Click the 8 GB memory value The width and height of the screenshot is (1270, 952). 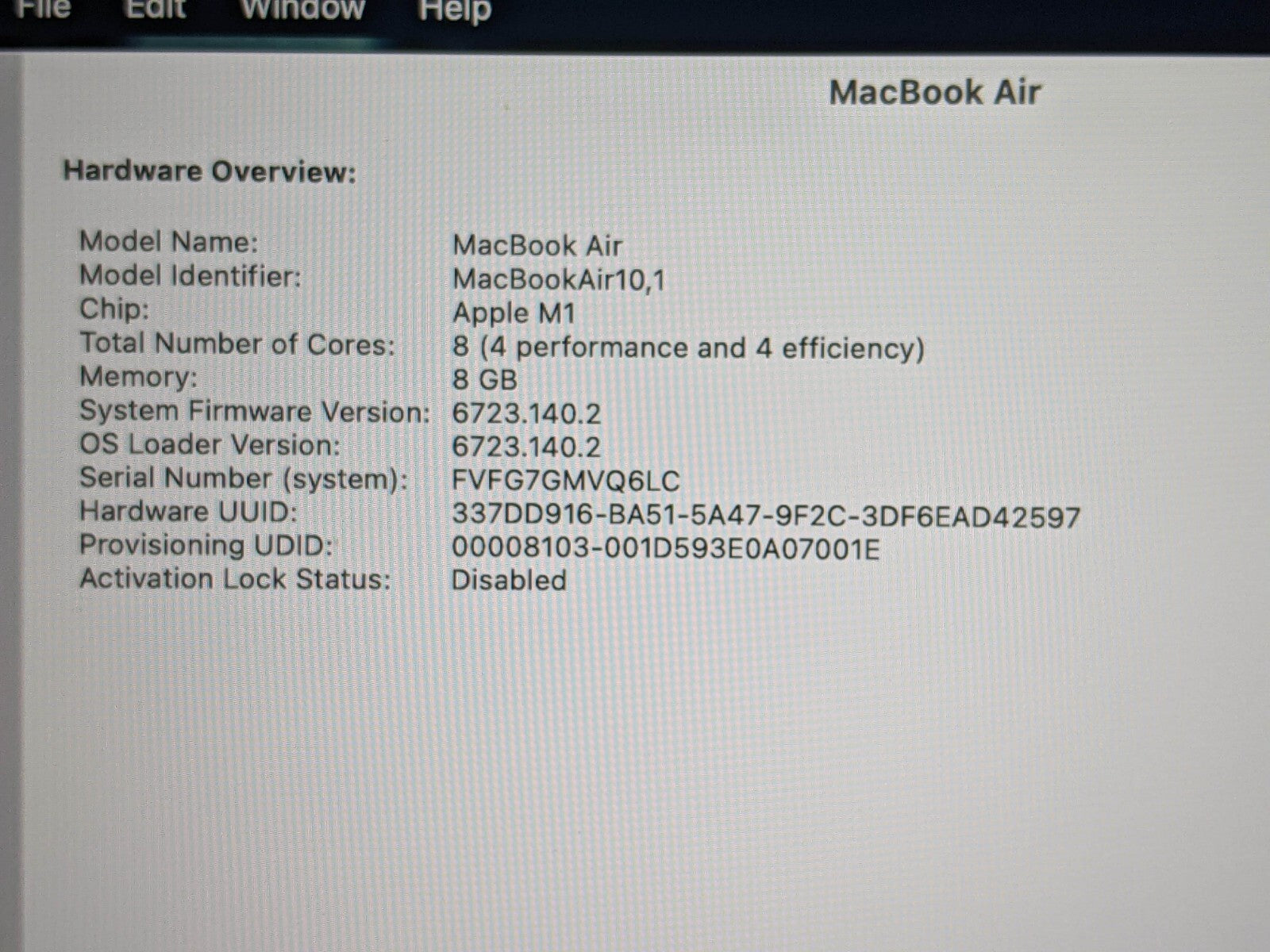(x=484, y=380)
